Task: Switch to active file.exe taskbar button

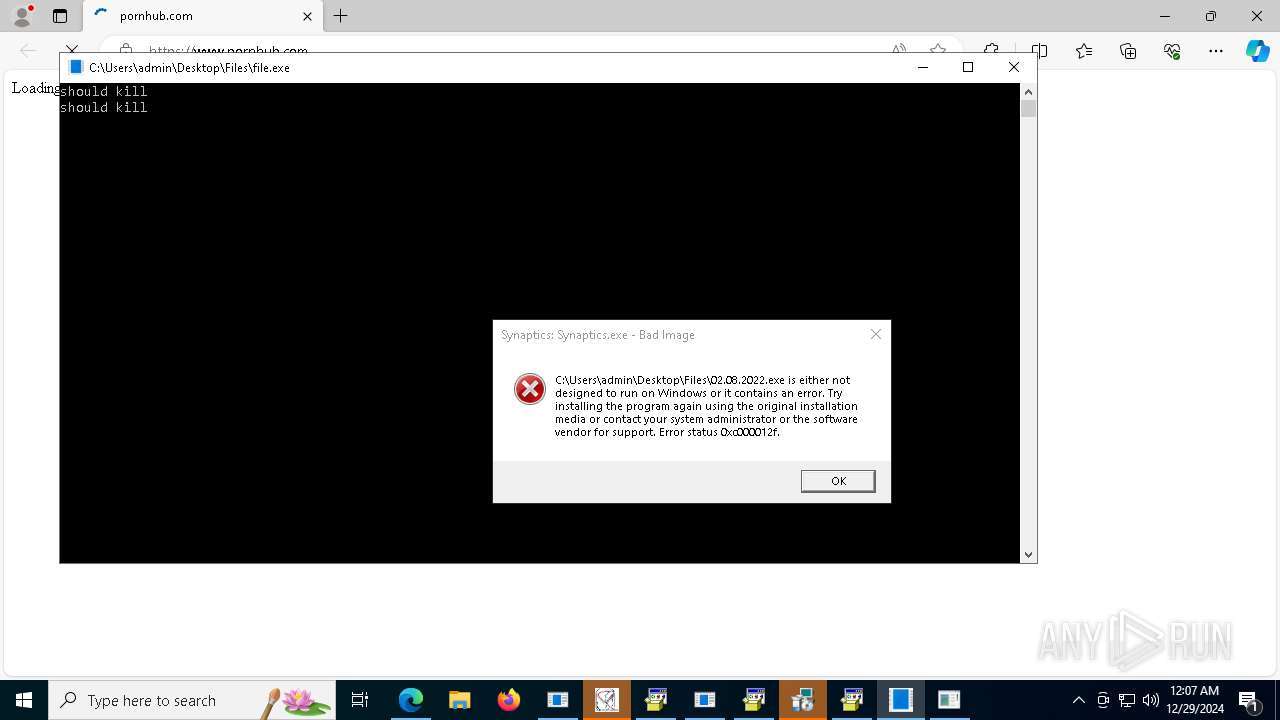Action: tap(901, 700)
